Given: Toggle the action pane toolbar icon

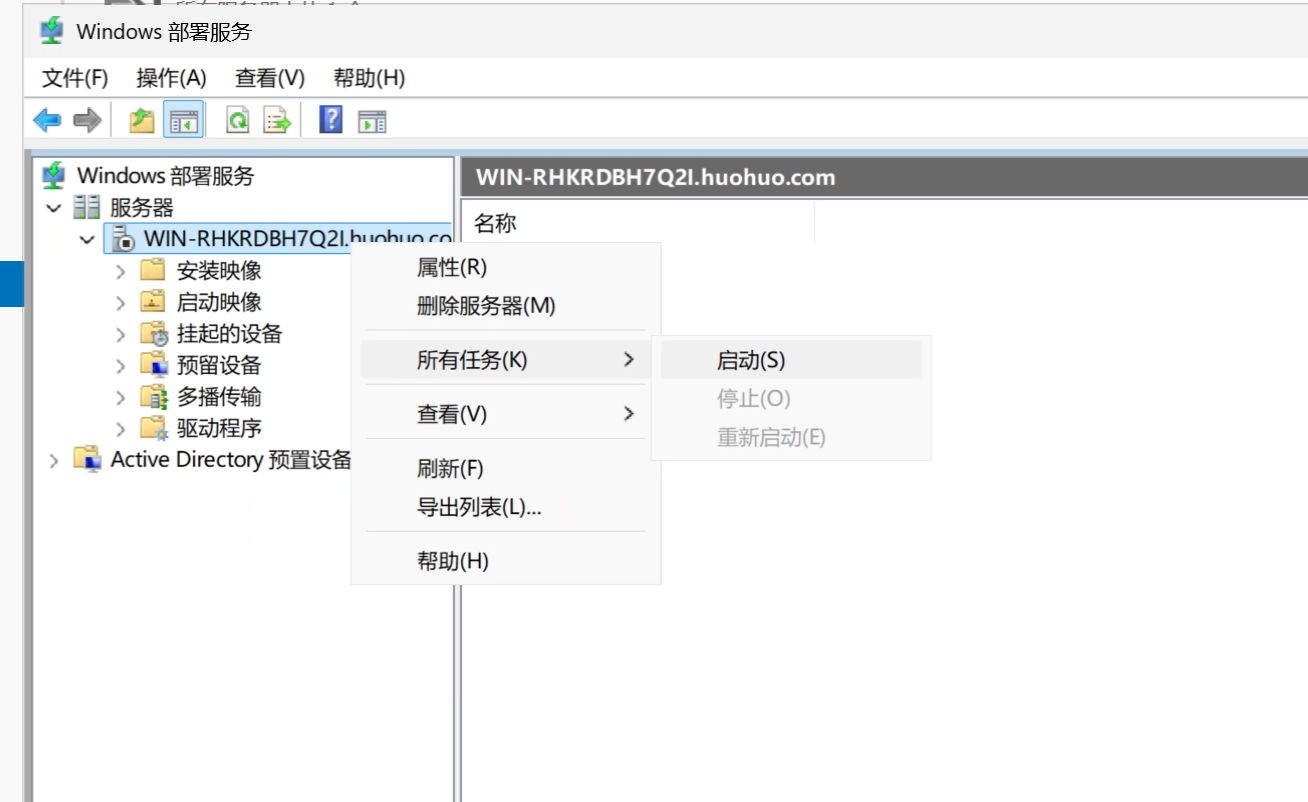Looking at the screenshot, I should point(372,121).
